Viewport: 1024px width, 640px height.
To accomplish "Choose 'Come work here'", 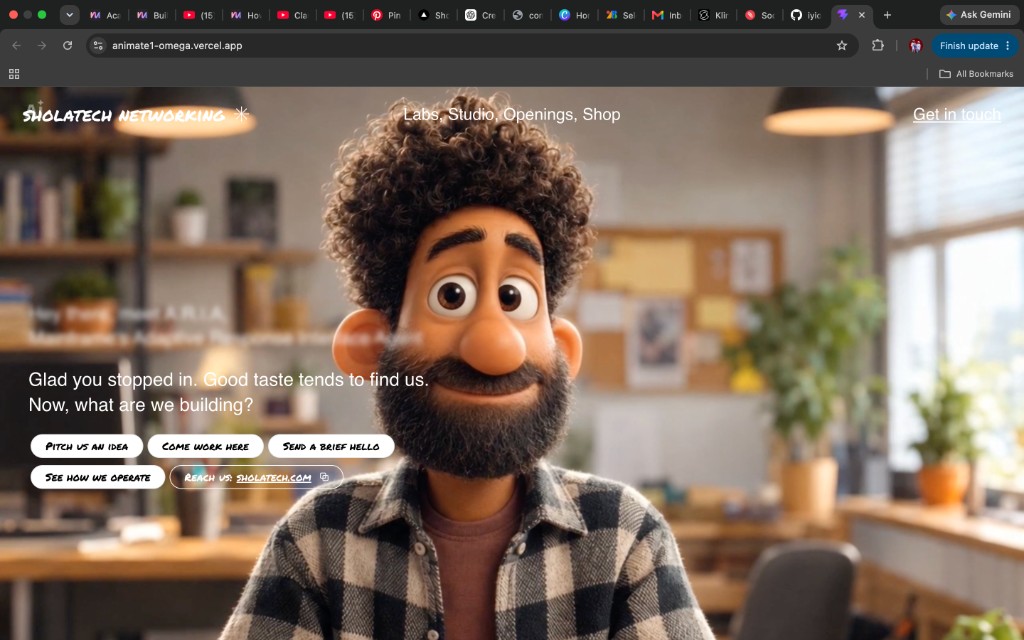I will point(206,447).
